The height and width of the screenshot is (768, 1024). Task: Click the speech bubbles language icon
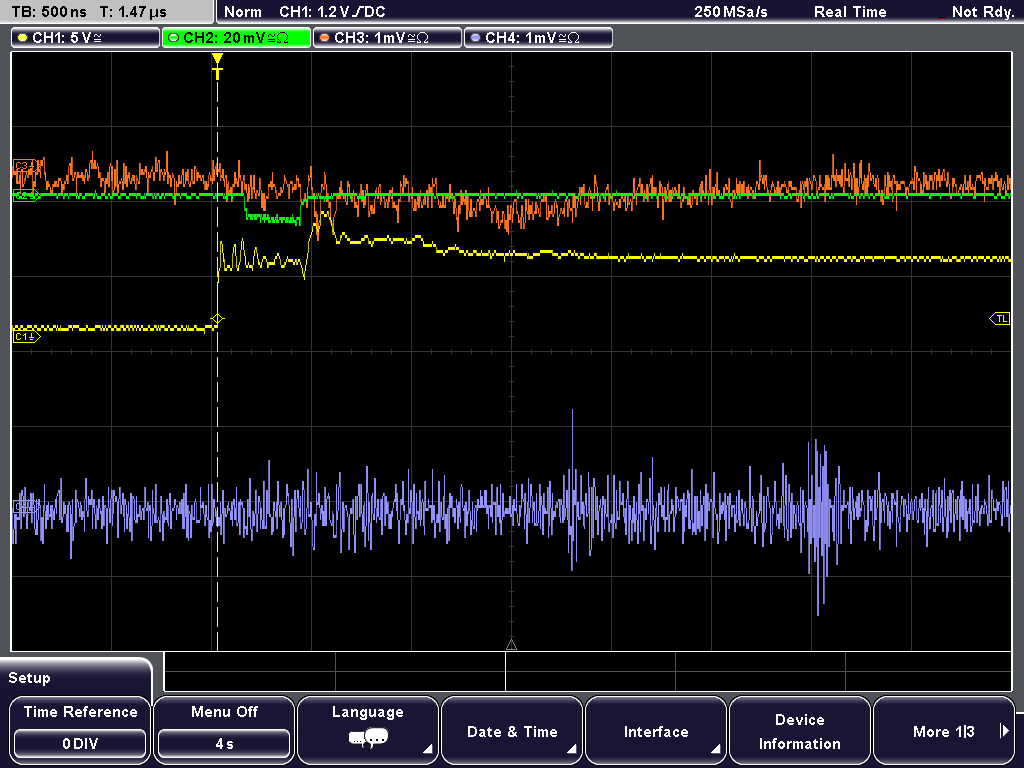pyautogui.click(x=368, y=739)
